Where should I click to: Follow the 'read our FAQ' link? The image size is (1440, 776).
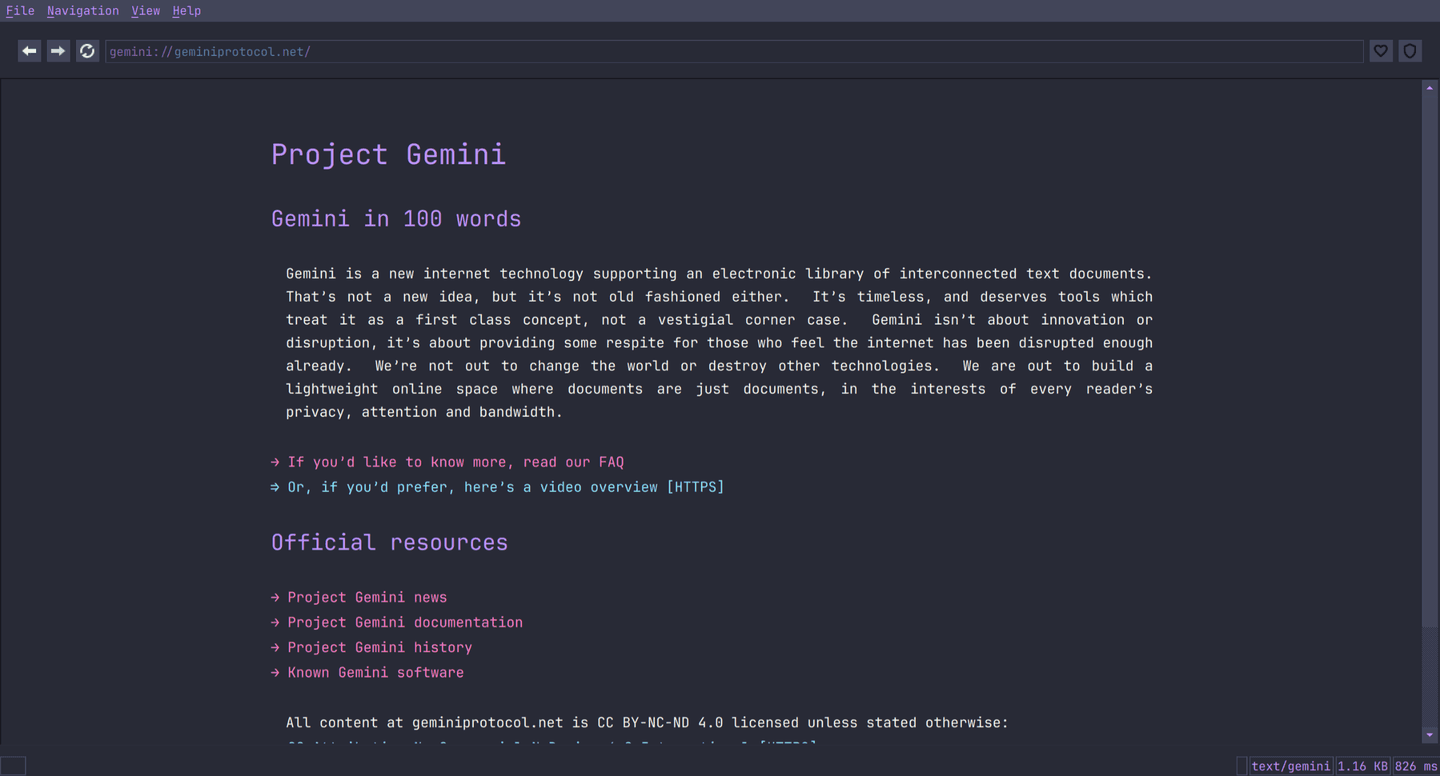click(455, 462)
